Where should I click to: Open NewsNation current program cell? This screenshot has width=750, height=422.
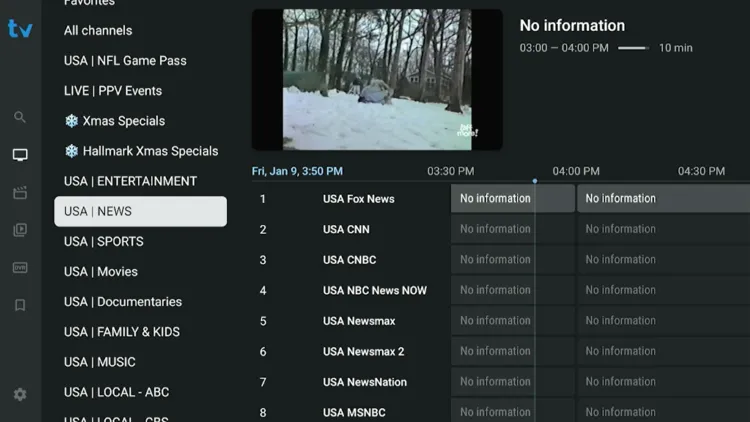click(x=513, y=382)
